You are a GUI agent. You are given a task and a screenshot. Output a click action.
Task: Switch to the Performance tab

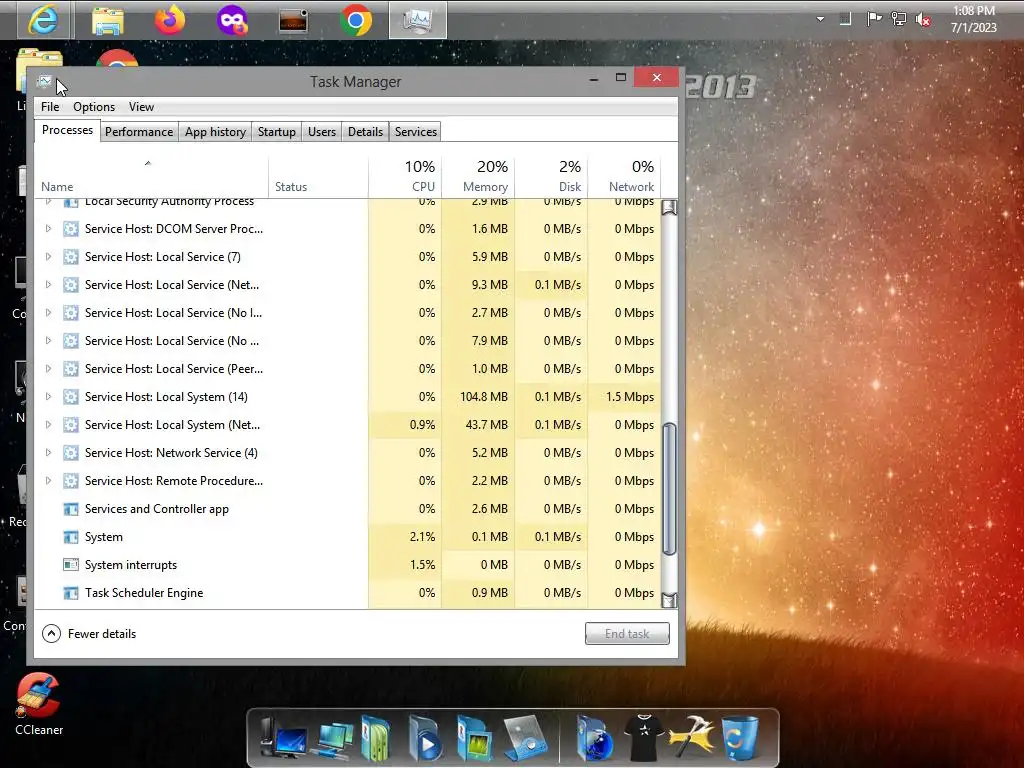point(139,132)
